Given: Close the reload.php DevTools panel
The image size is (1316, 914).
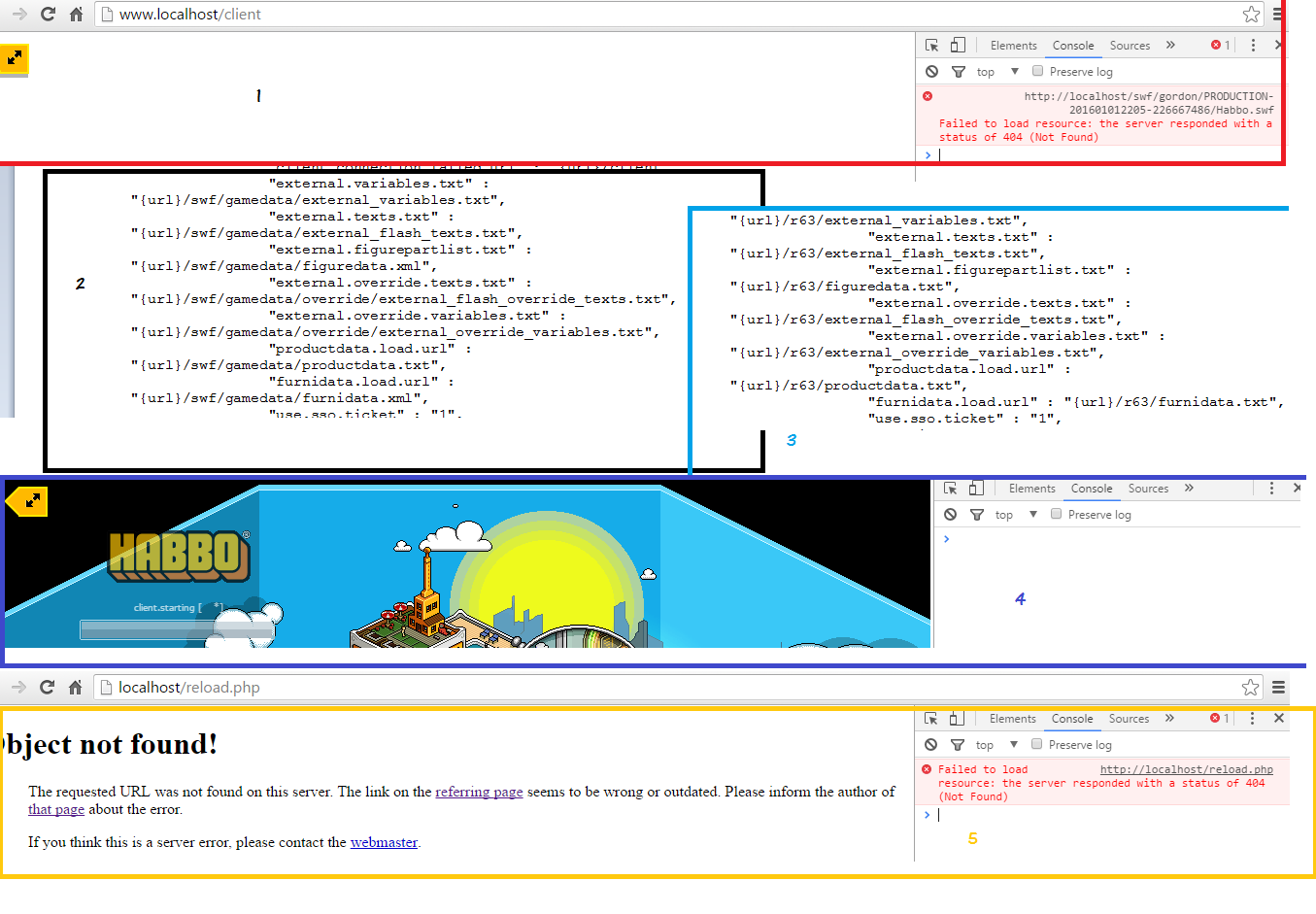Looking at the screenshot, I should (1278, 718).
